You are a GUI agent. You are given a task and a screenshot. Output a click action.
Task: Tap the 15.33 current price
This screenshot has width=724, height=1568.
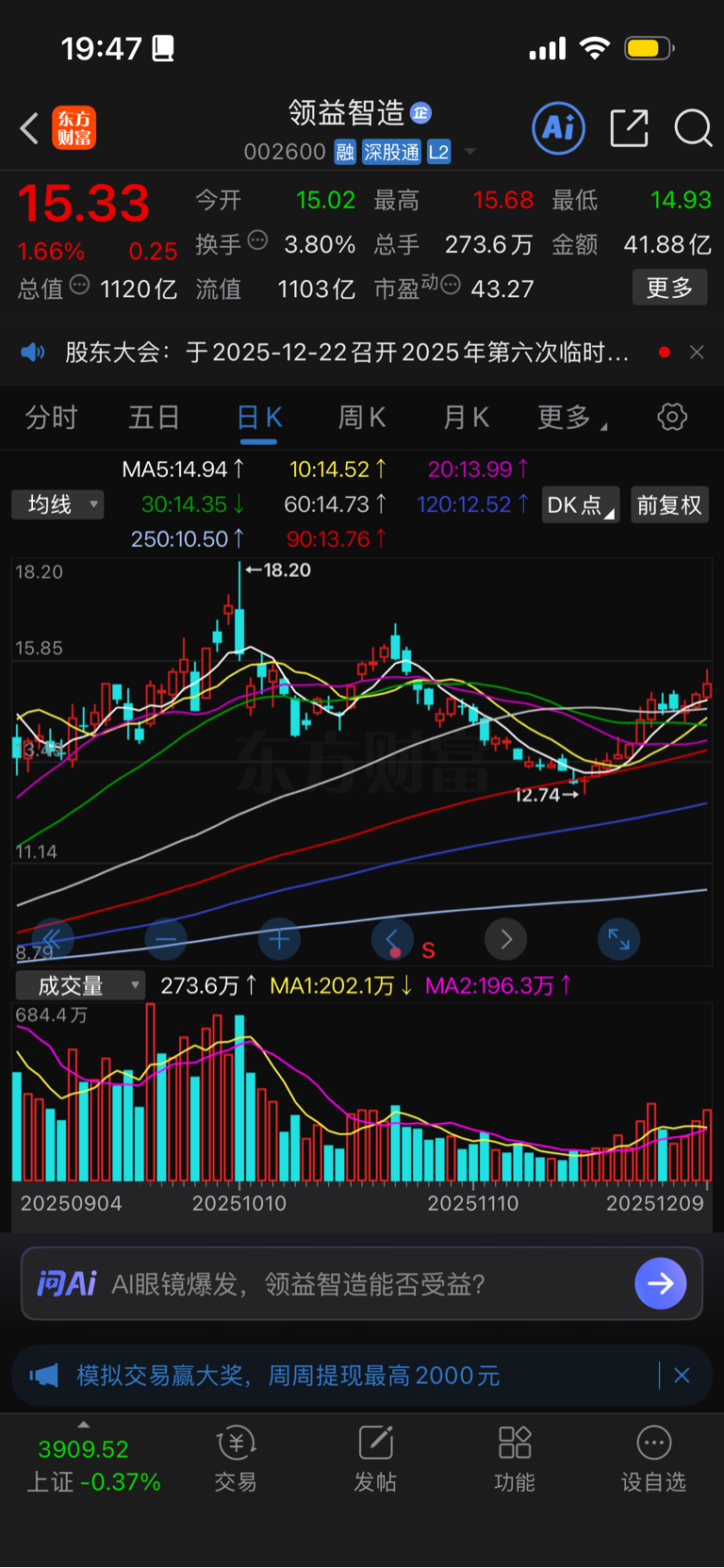84,204
